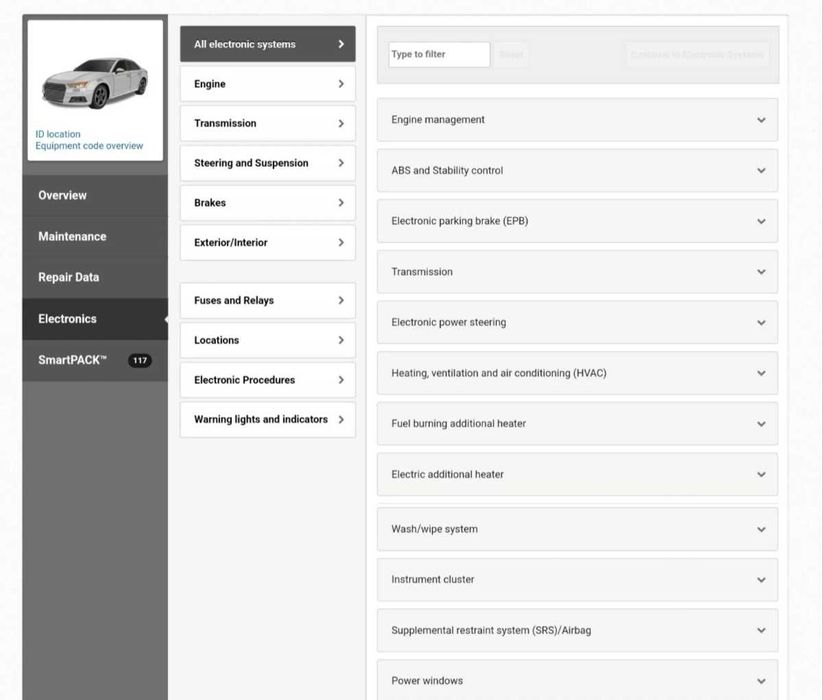This screenshot has width=823, height=700.
Task: Click the chevron arrow next to Brakes
Action: [341, 203]
